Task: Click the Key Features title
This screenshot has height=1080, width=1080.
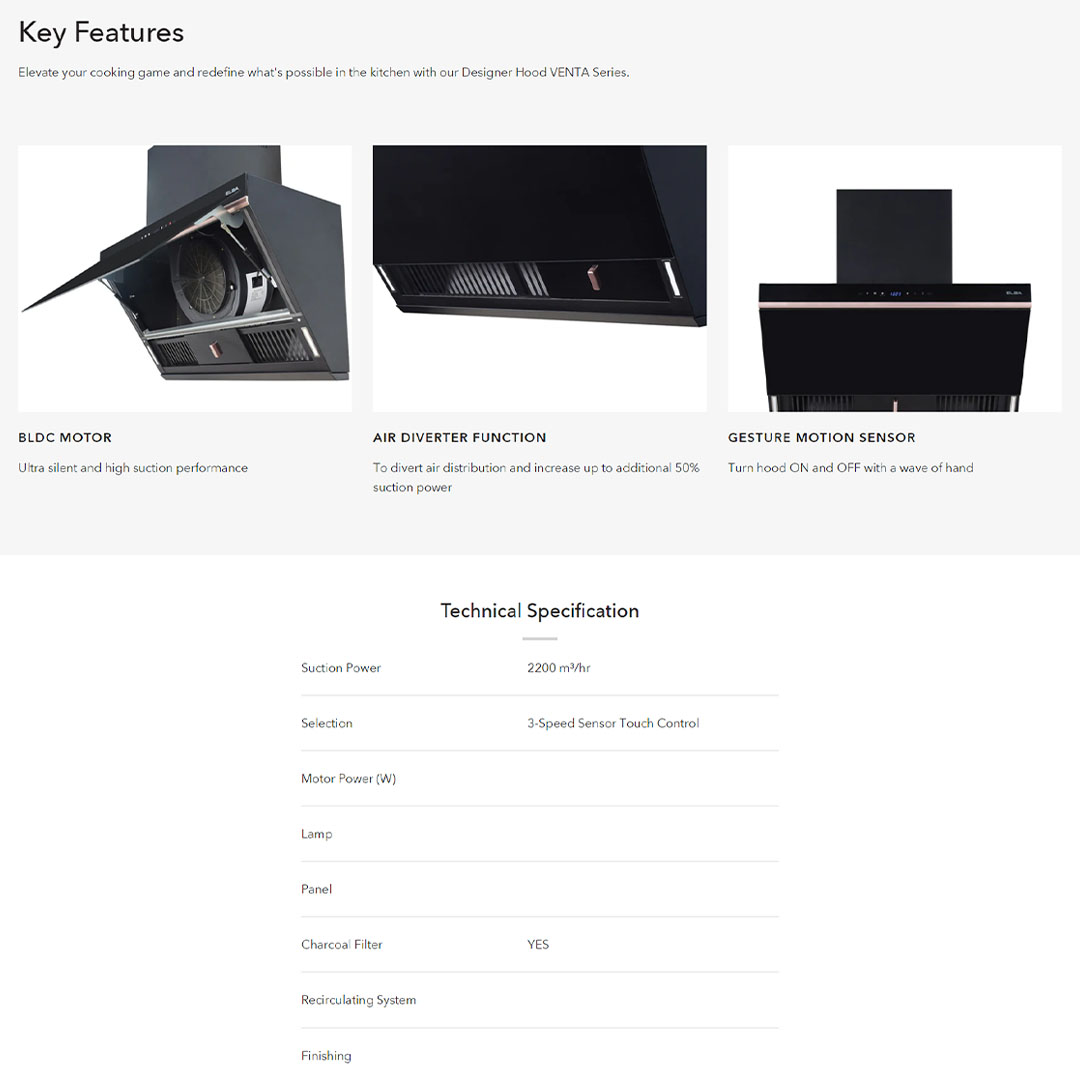Action: point(101,32)
